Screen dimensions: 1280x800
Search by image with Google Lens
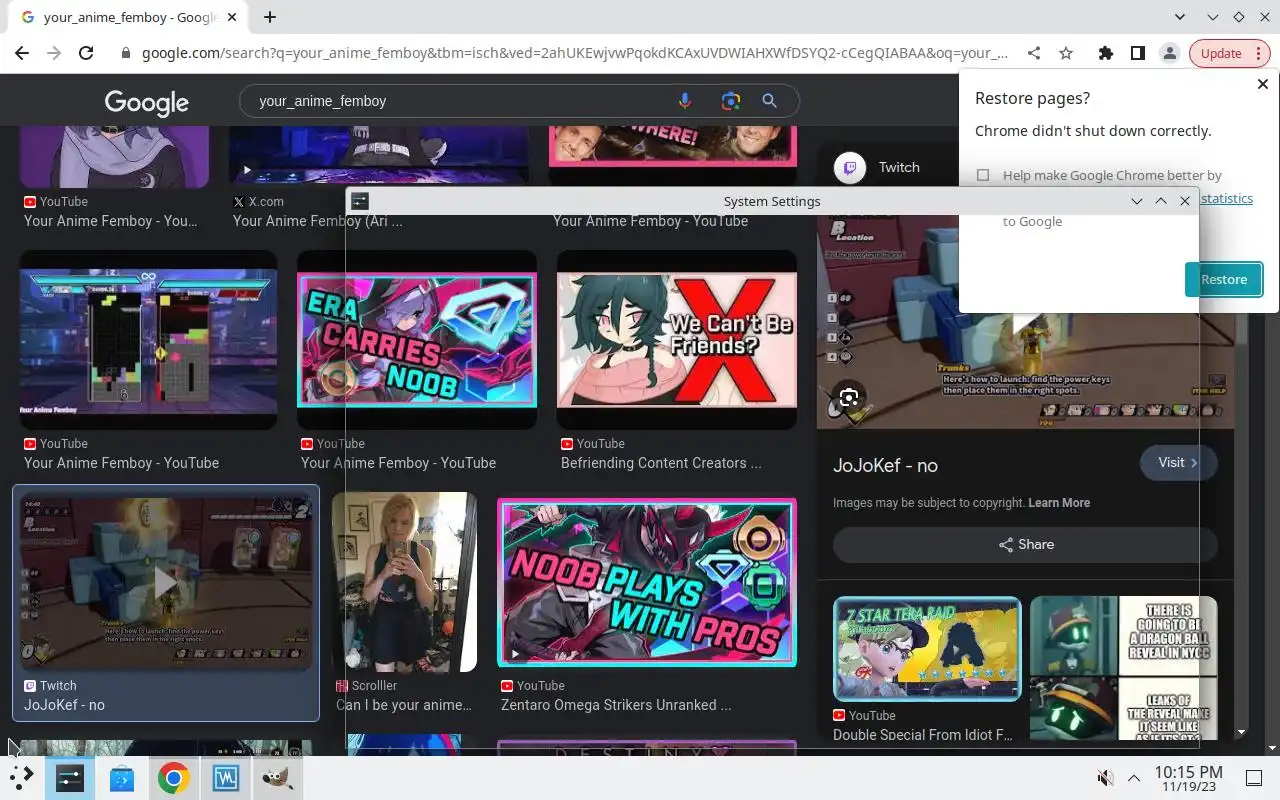[x=730, y=101]
